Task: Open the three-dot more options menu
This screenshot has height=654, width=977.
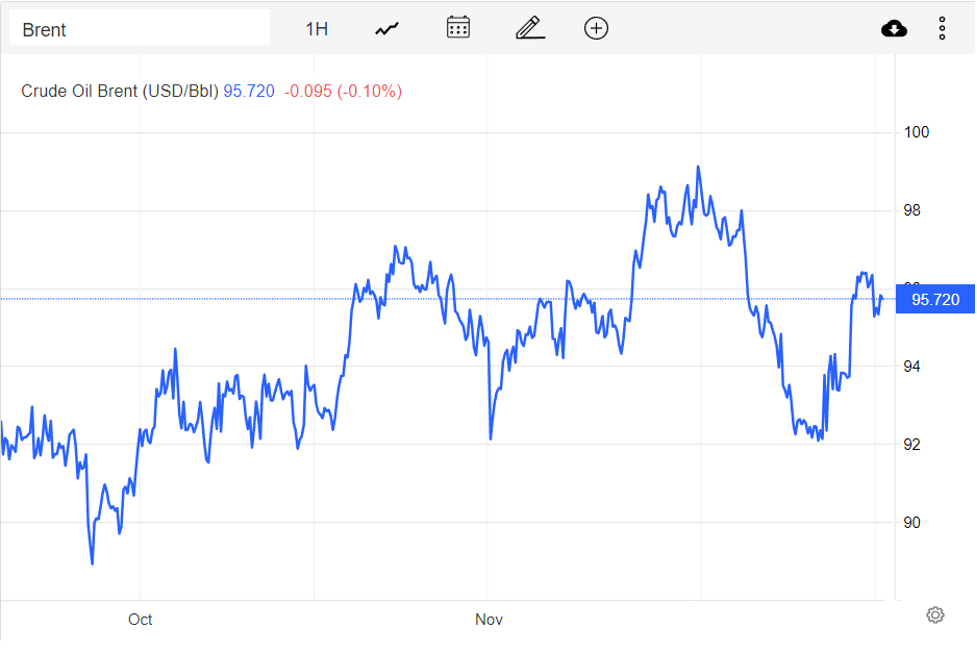Action: [x=942, y=28]
